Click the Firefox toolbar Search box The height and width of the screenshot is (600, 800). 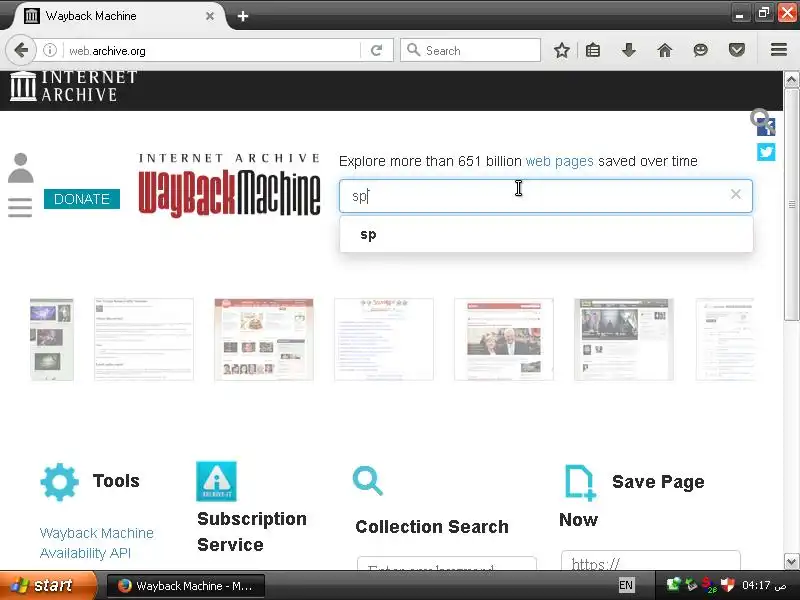pyautogui.click(x=470, y=51)
